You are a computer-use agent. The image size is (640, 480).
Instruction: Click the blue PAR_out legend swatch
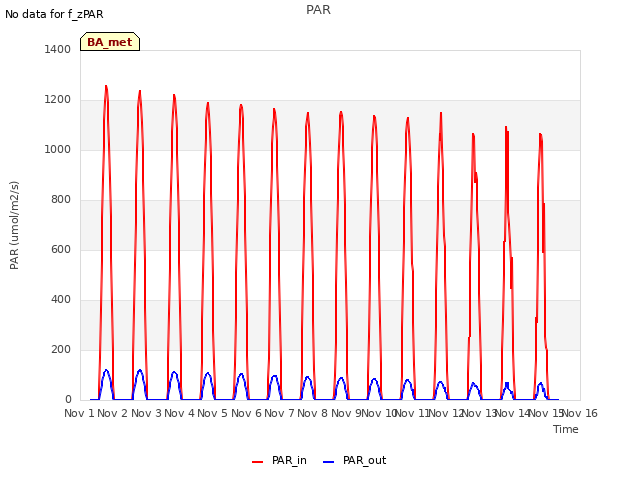point(329,462)
